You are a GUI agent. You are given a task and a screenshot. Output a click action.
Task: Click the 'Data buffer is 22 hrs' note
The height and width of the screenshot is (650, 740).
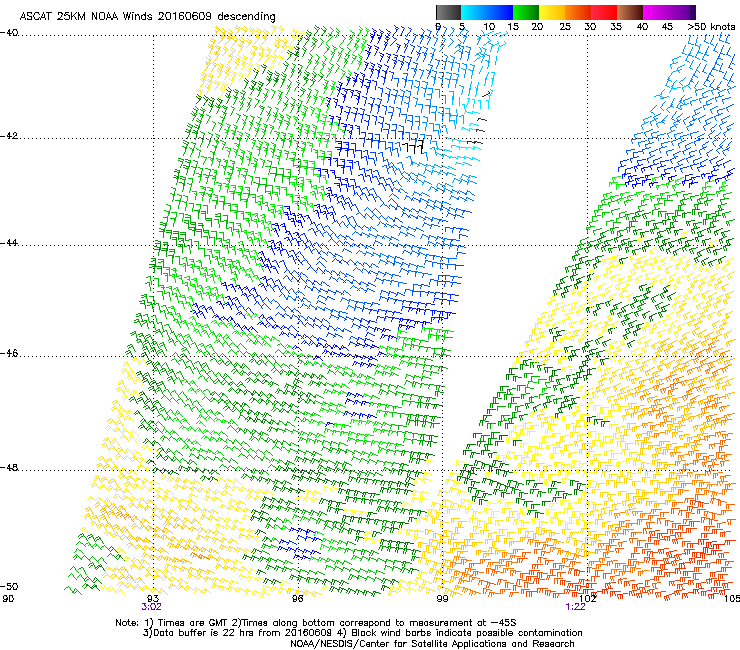click(x=362, y=633)
